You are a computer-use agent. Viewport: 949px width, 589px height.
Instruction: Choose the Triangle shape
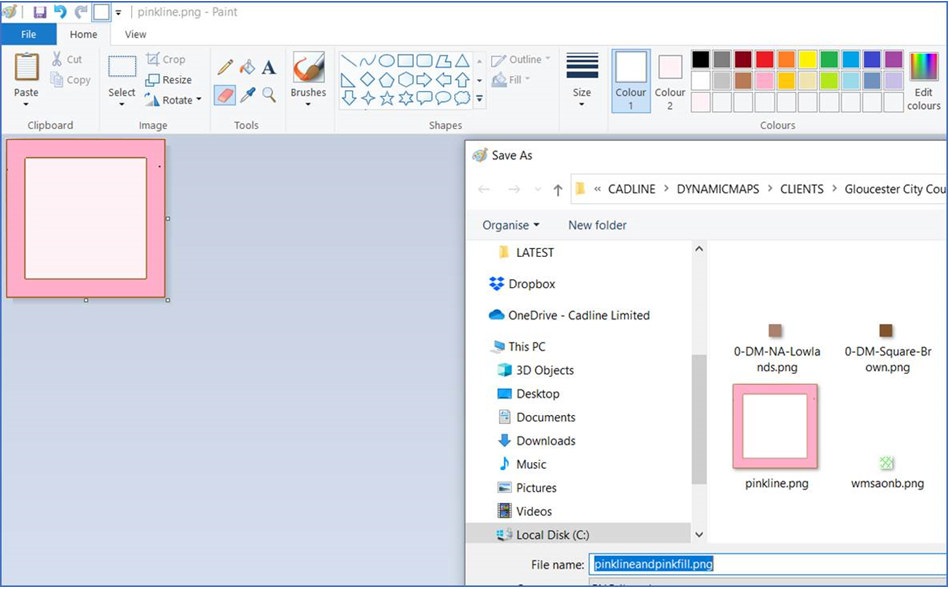point(462,61)
